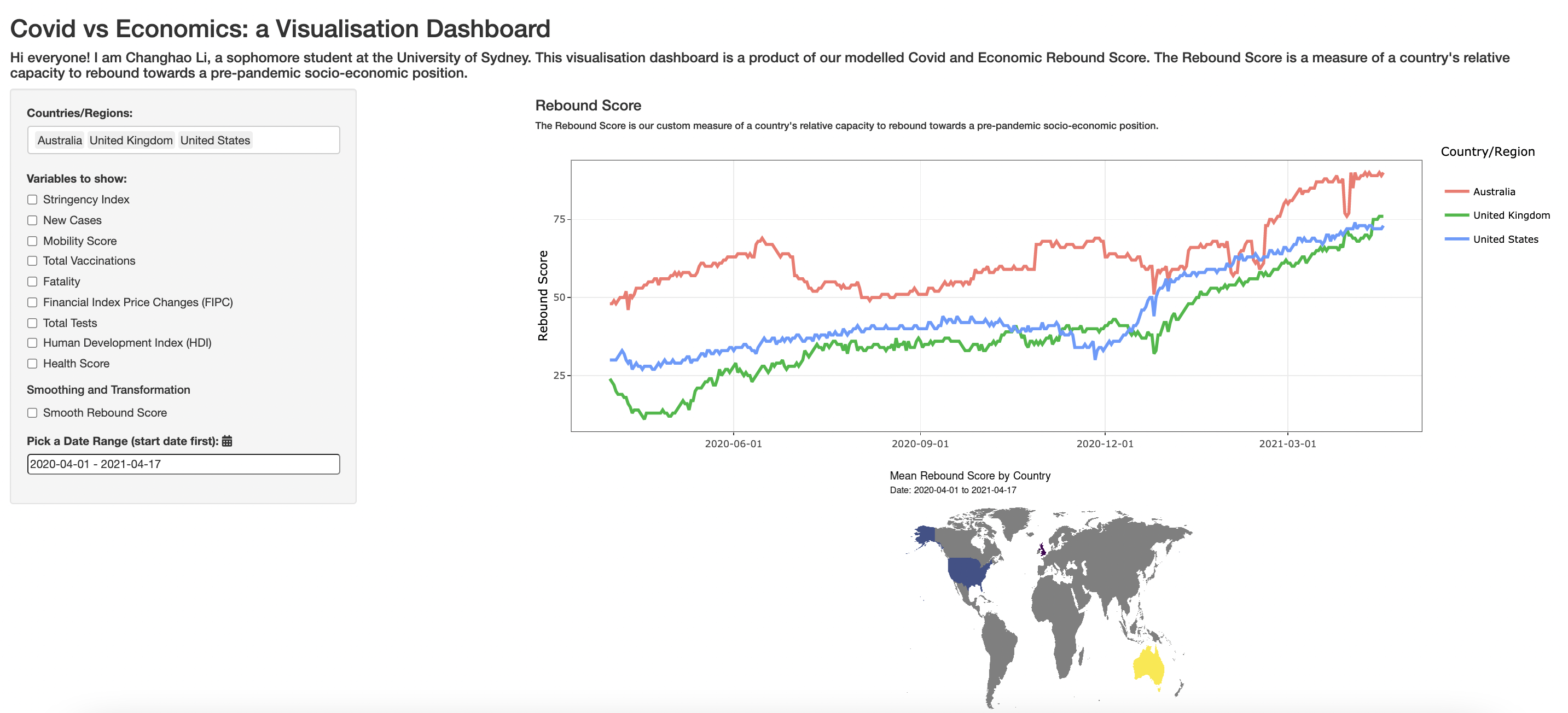The image size is (1568, 713).
Task: Remove the United Kingdom country token
Action: [x=130, y=140]
